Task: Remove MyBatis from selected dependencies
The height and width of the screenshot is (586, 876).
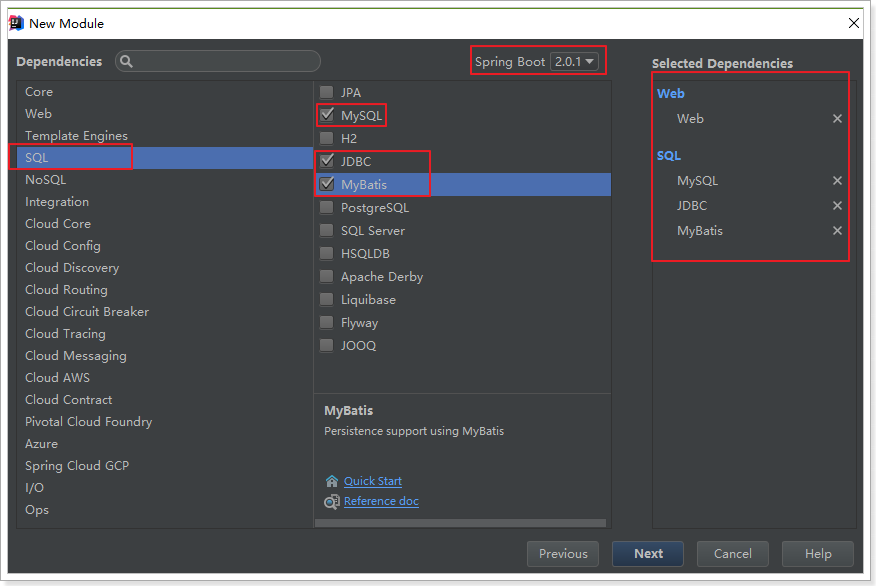Action: click(x=837, y=231)
